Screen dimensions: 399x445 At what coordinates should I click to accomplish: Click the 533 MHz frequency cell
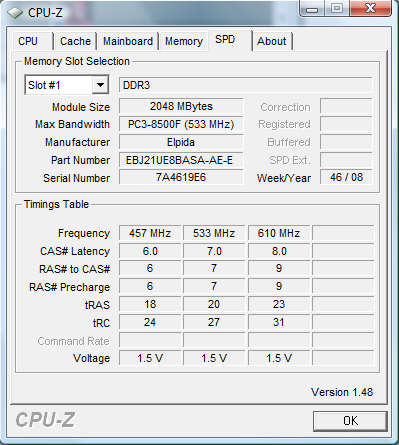click(x=214, y=233)
